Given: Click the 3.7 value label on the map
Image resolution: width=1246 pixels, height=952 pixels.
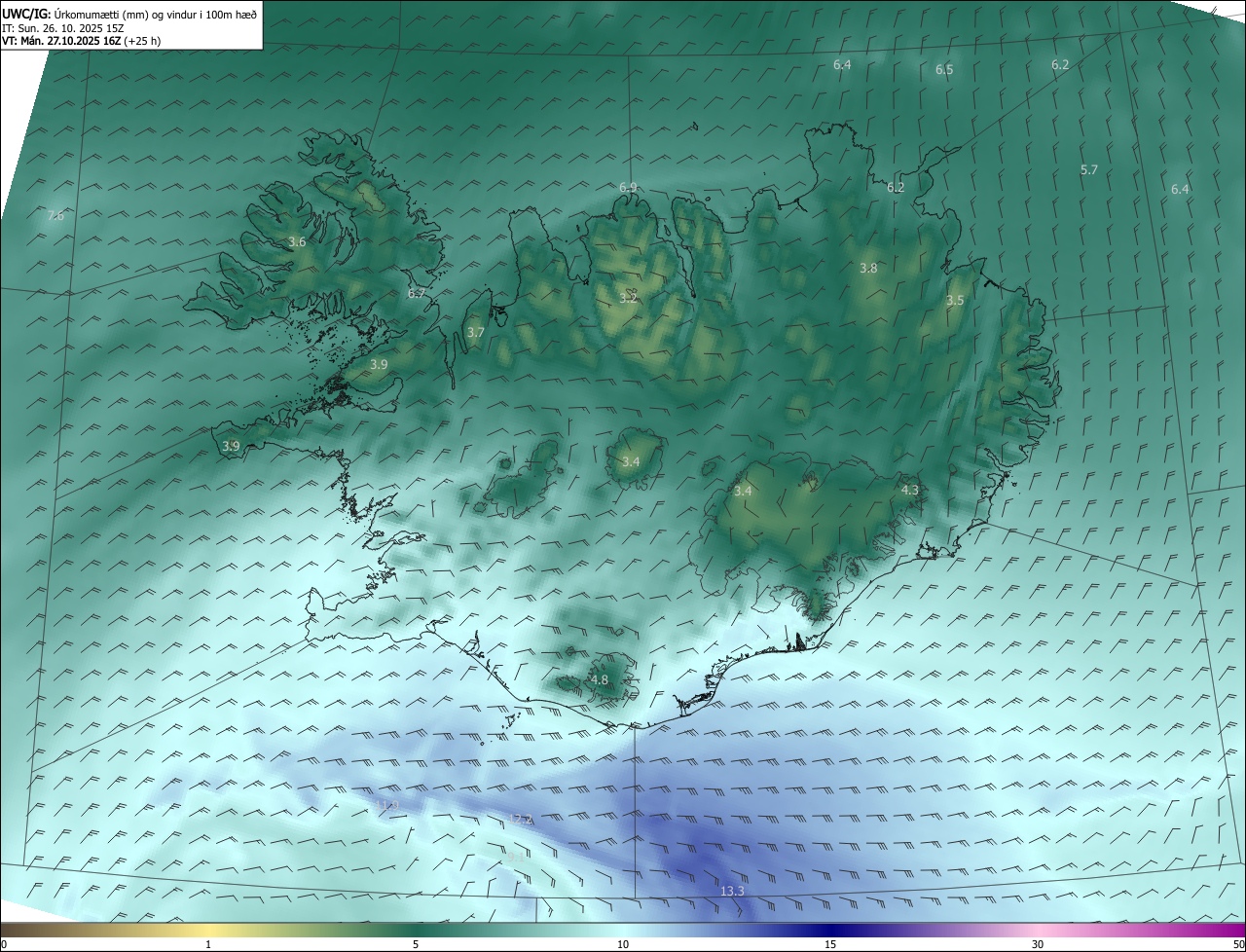Looking at the screenshot, I should (x=475, y=332).
